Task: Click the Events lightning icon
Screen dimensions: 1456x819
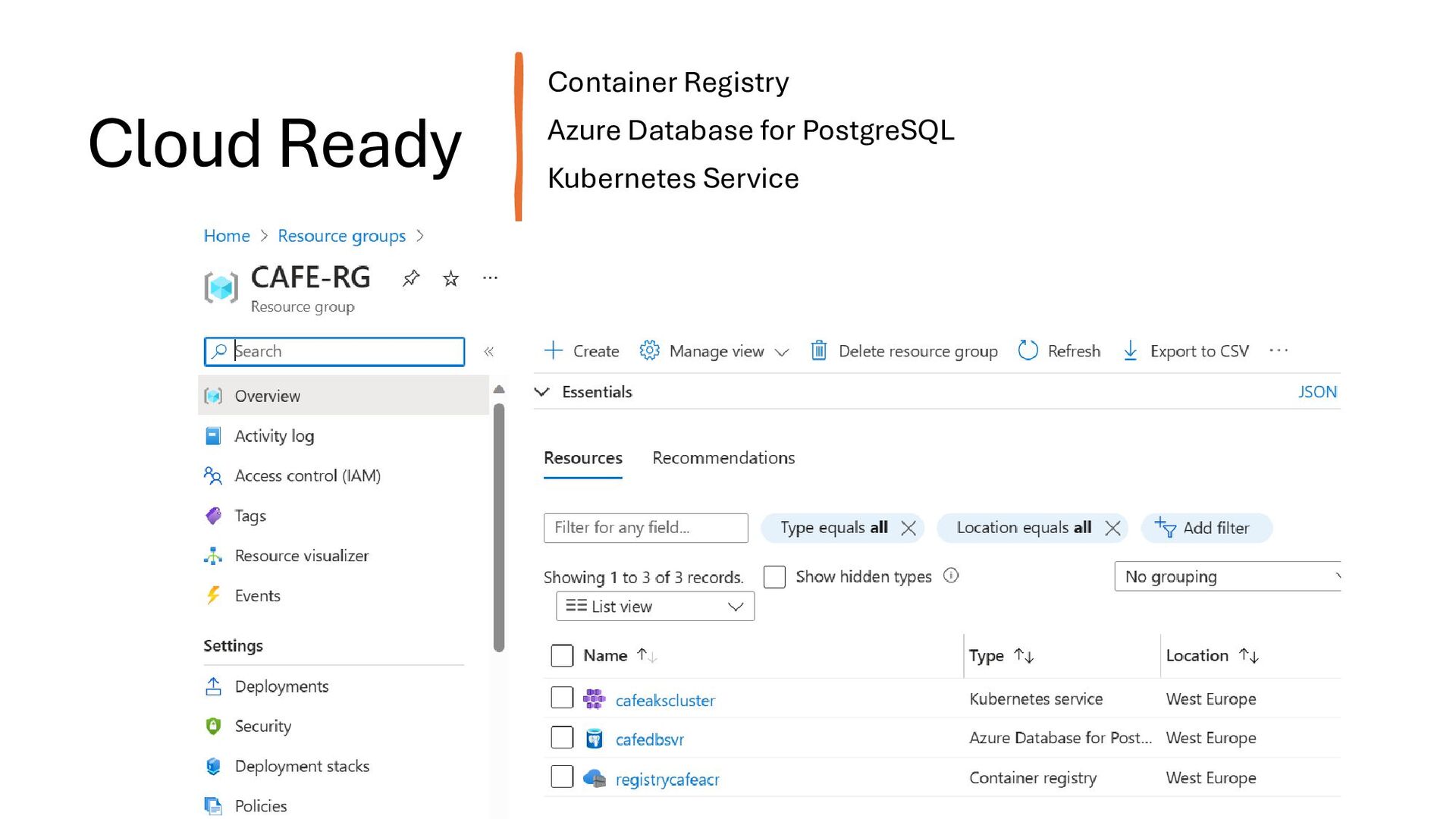Action: click(x=213, y=595)
